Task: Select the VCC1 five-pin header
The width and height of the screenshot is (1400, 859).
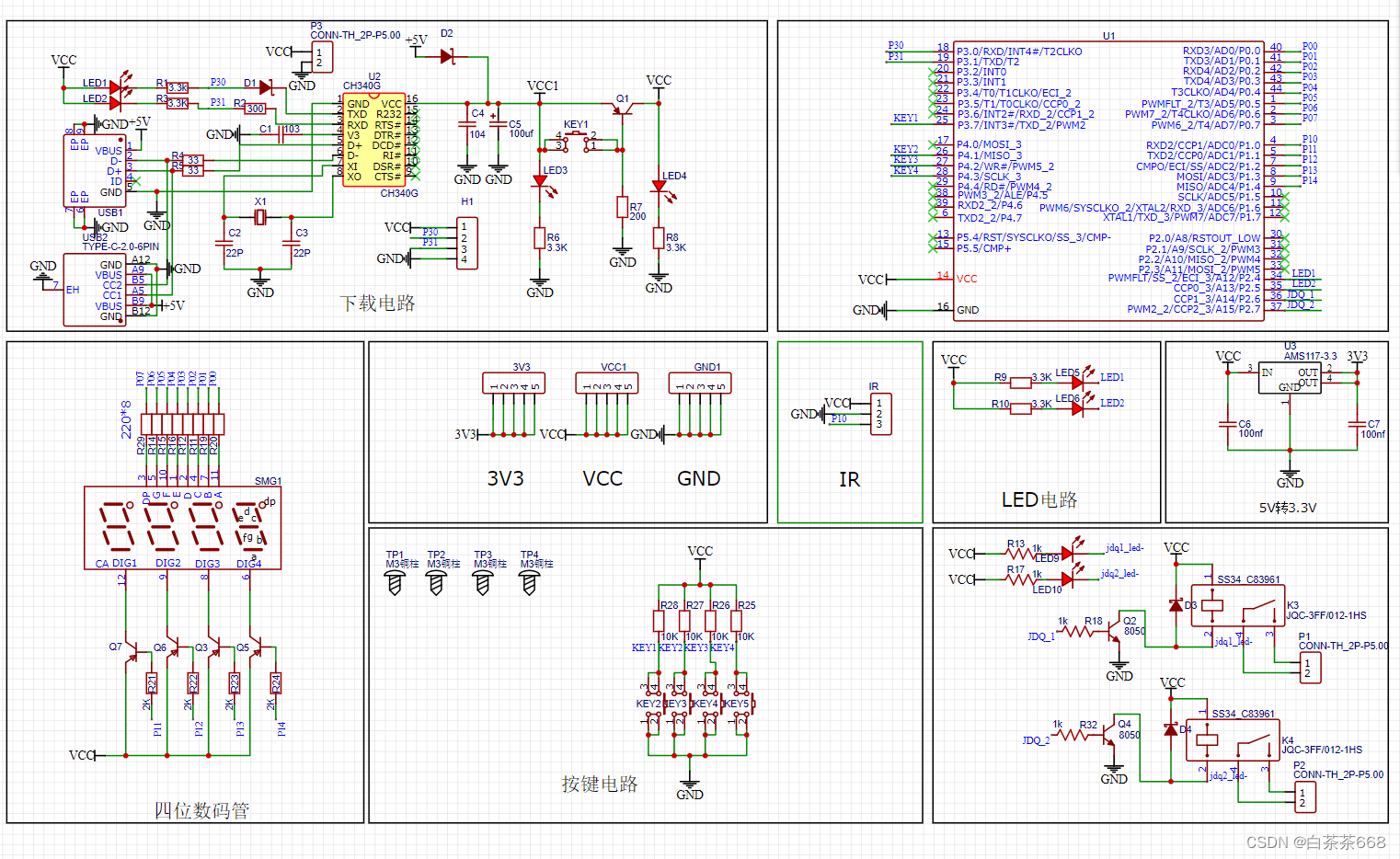Action: [x=607, y=383]
